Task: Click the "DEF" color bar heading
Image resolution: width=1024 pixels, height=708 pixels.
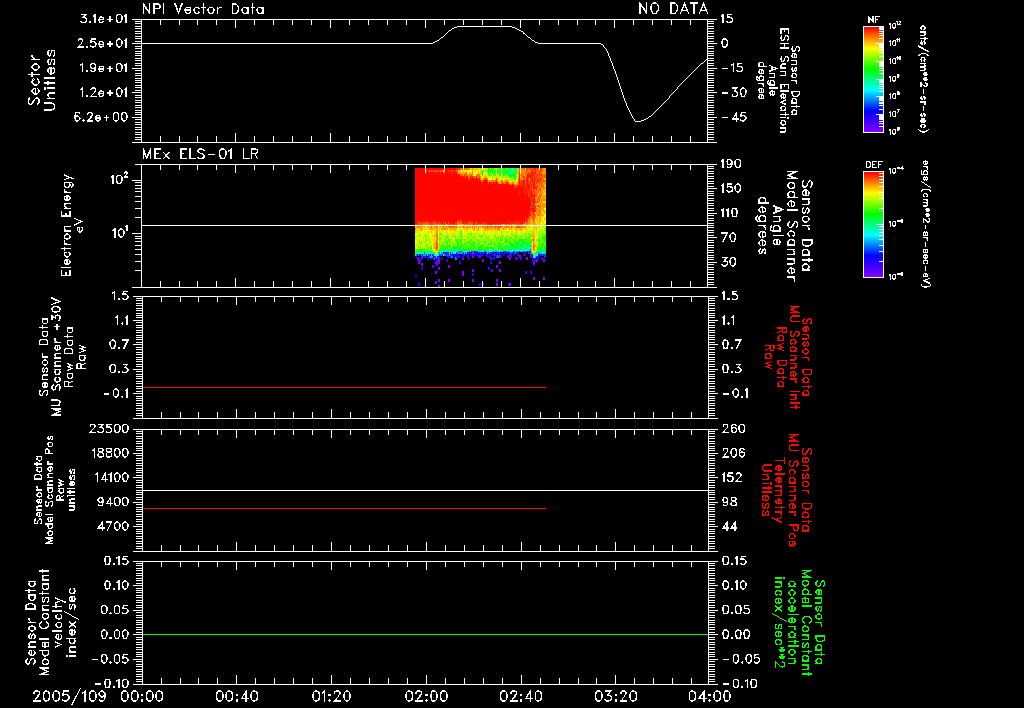Action: pos(873,165)
